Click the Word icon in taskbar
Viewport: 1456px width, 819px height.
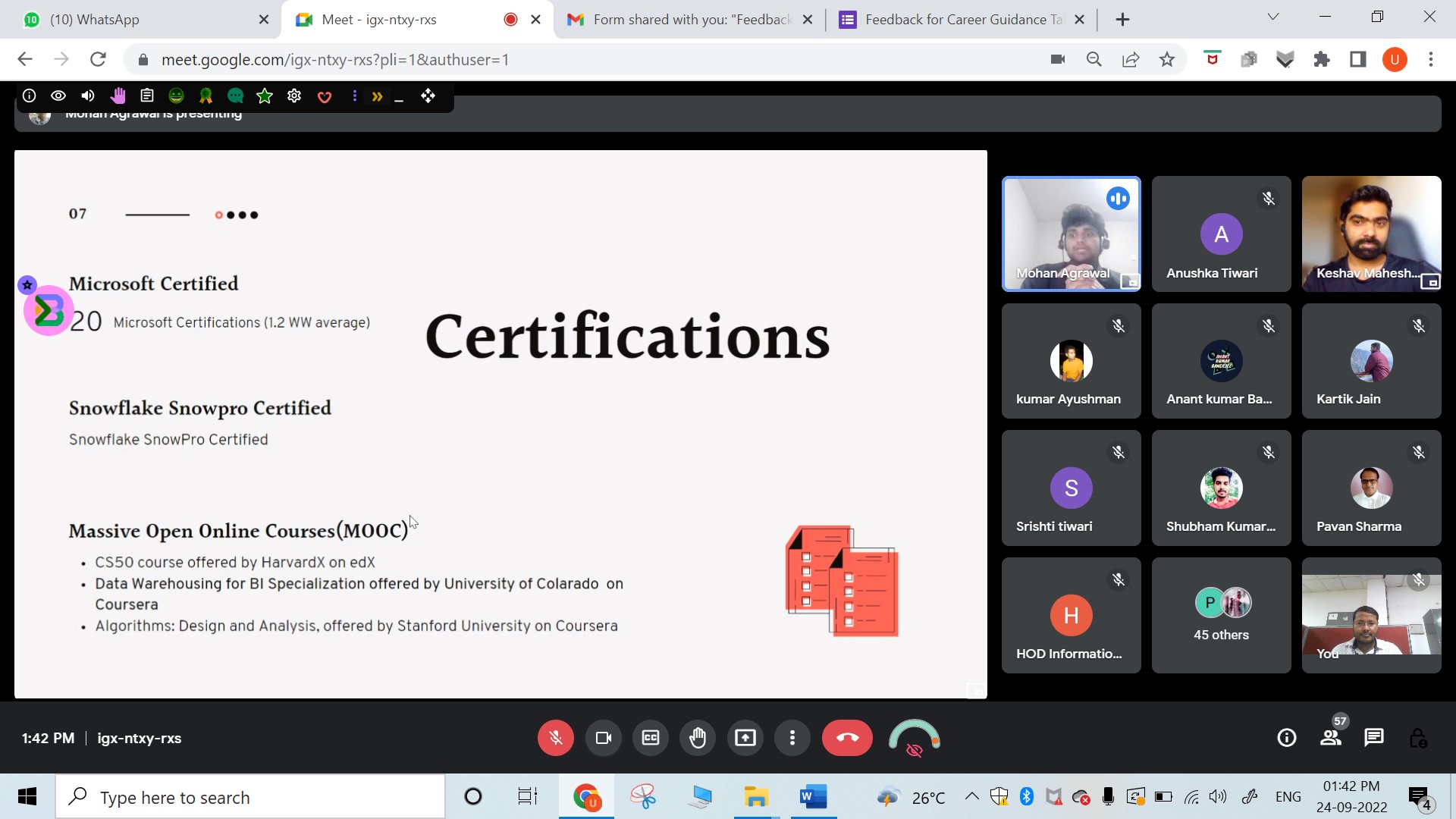point(812,797)
